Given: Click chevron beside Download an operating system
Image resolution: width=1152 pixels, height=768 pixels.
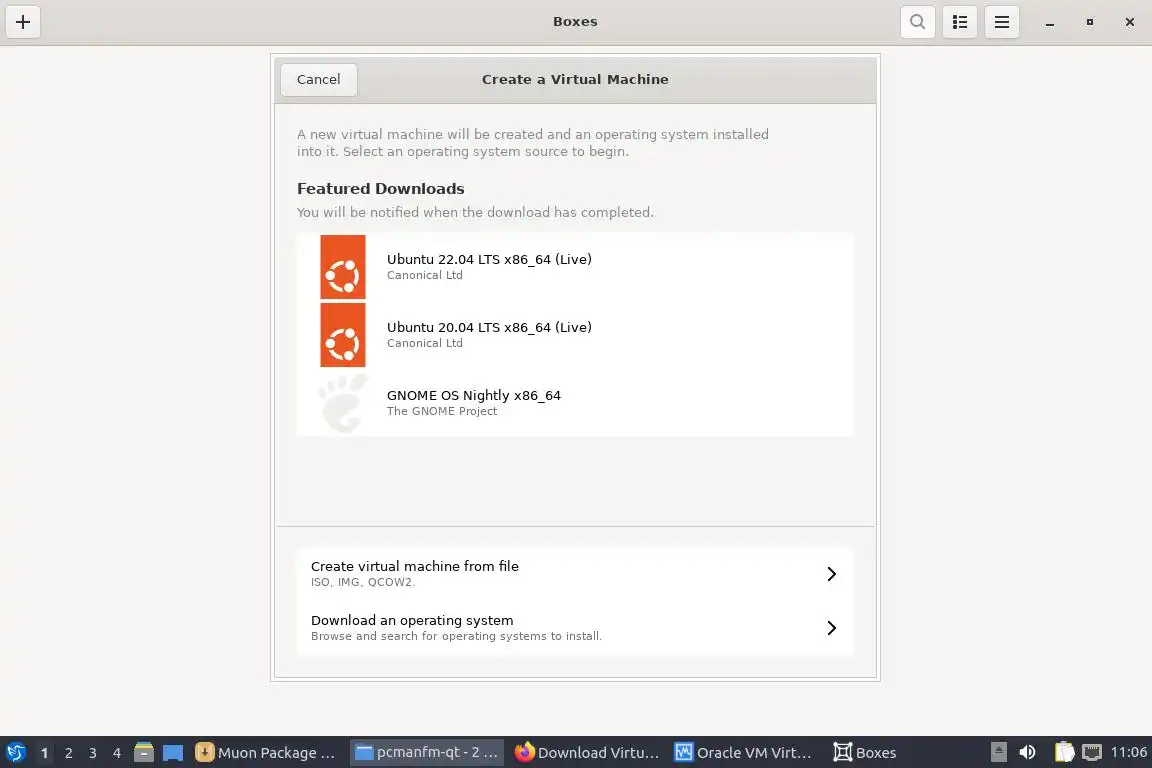Looking at the screenshot, I should tap(832, 628).
